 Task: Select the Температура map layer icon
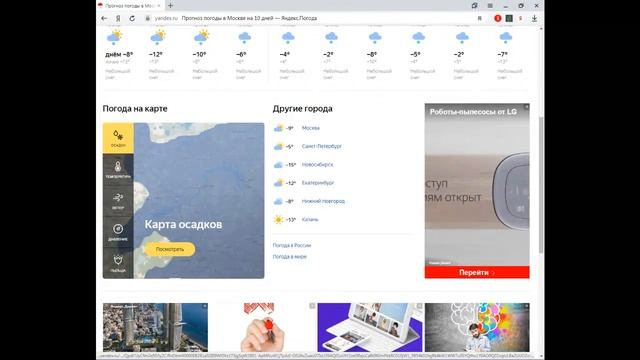click(x=118, y=169)
